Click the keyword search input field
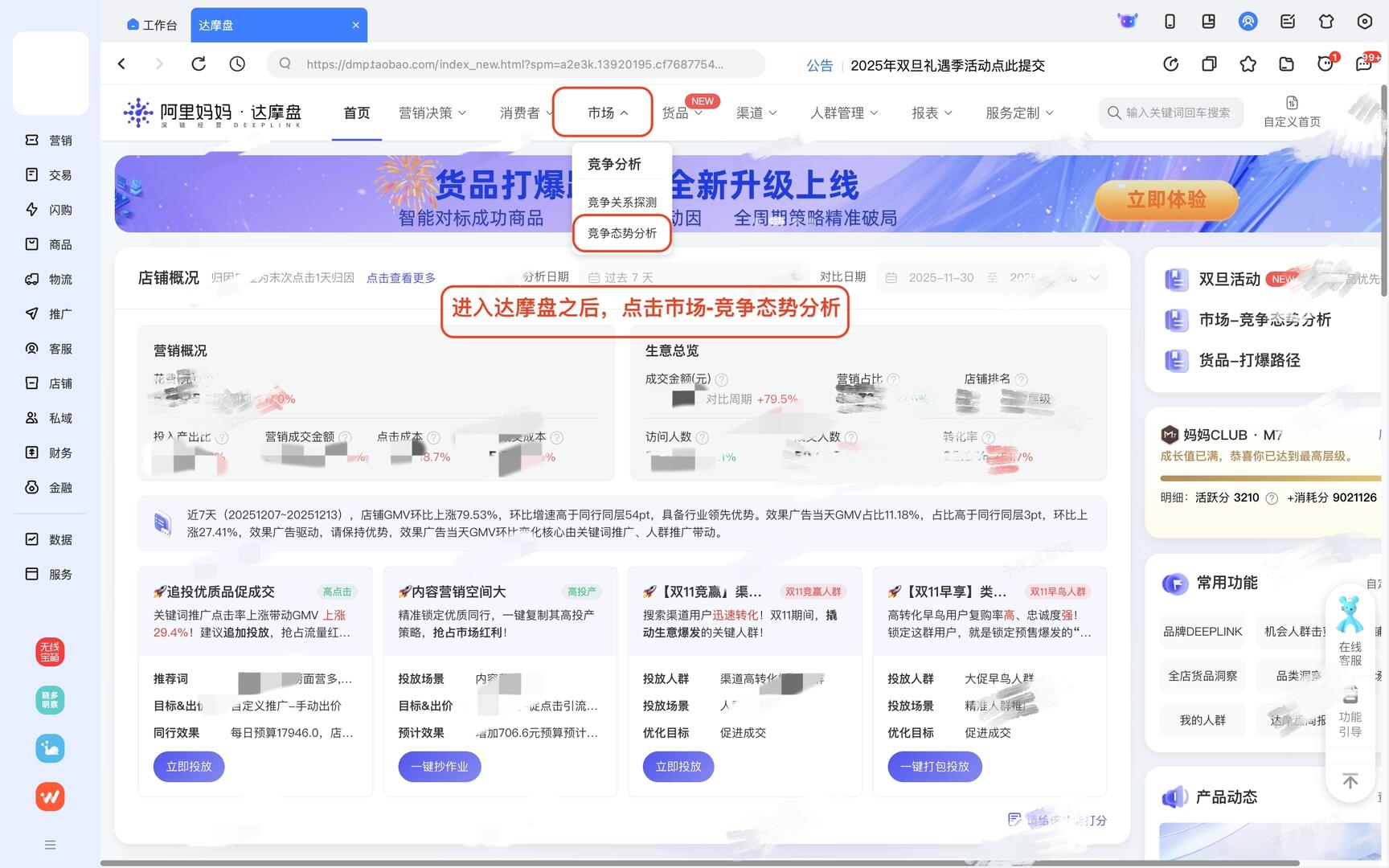The width and height of the screenshot is (1389, 868). click(1171, 113)
